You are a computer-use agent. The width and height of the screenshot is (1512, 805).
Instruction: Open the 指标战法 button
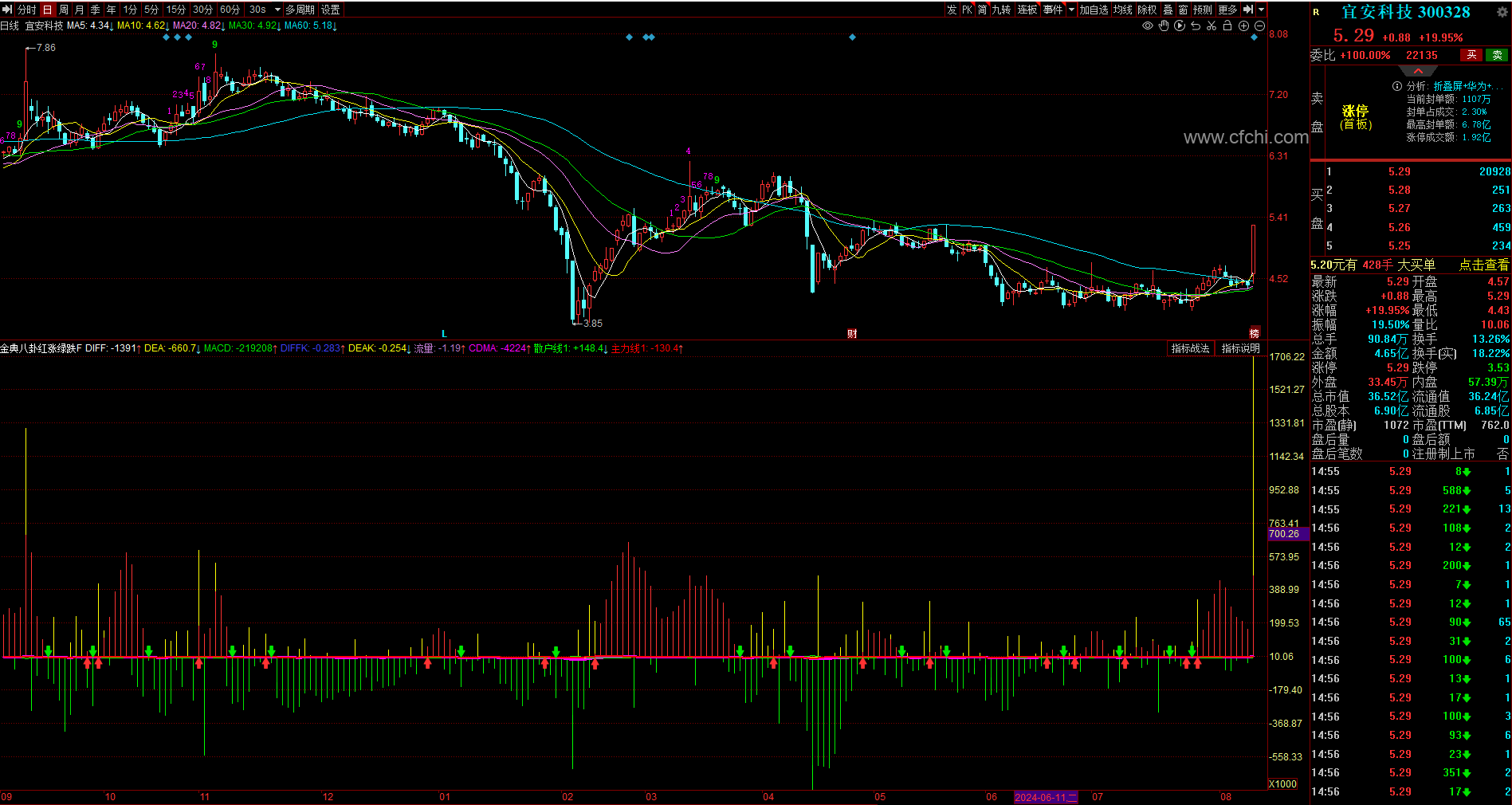1190,348
